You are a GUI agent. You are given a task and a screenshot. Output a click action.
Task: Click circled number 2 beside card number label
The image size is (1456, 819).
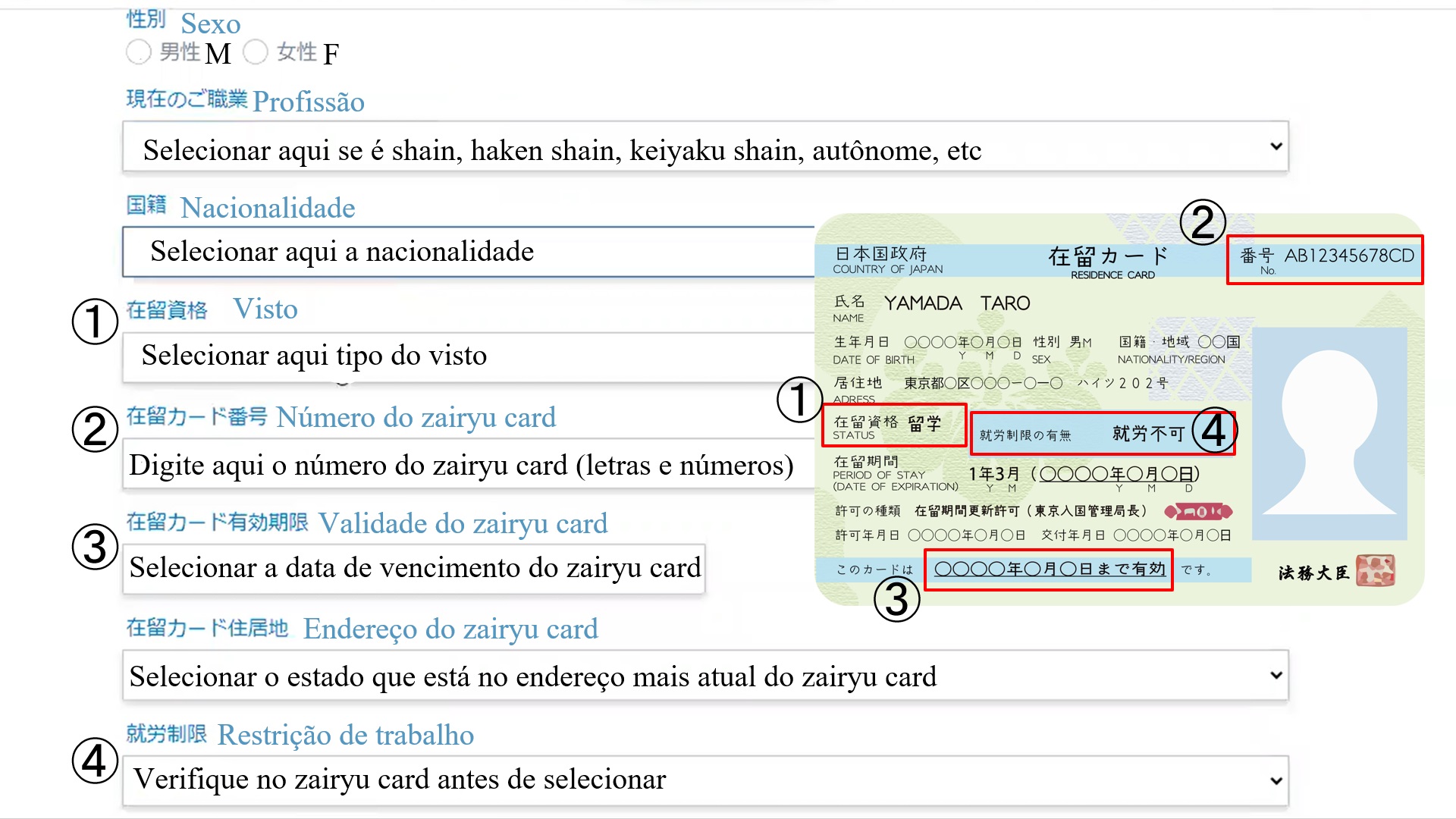pyautogui.click(x=95, y=429)
